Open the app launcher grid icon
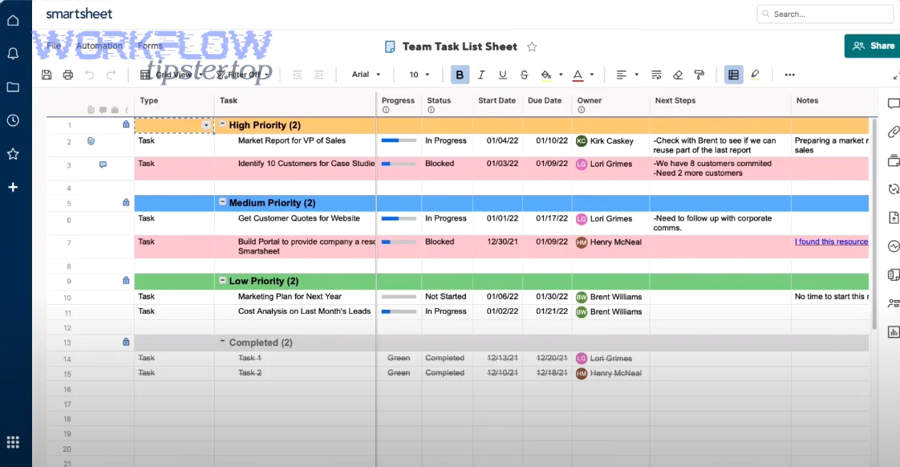This screenshot has height=467, width=900. (x=13, y=442)
